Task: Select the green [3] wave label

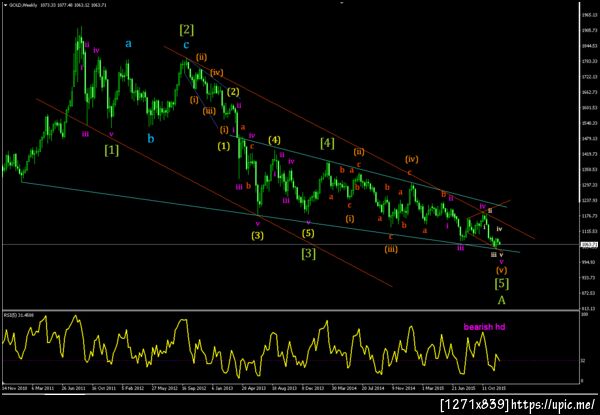Action: click(x=308, y=253)
